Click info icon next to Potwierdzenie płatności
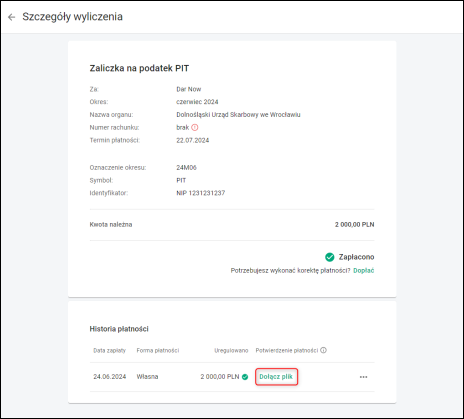The image size is (464, 419). coord(323,350)
